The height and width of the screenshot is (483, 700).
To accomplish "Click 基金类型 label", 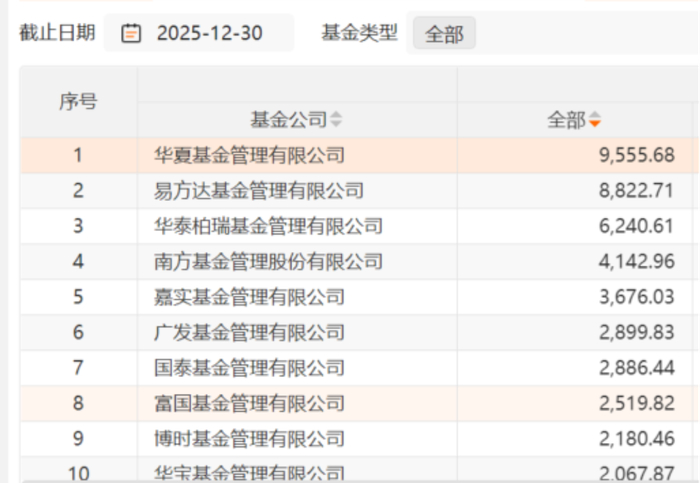I will coord(359,33).
